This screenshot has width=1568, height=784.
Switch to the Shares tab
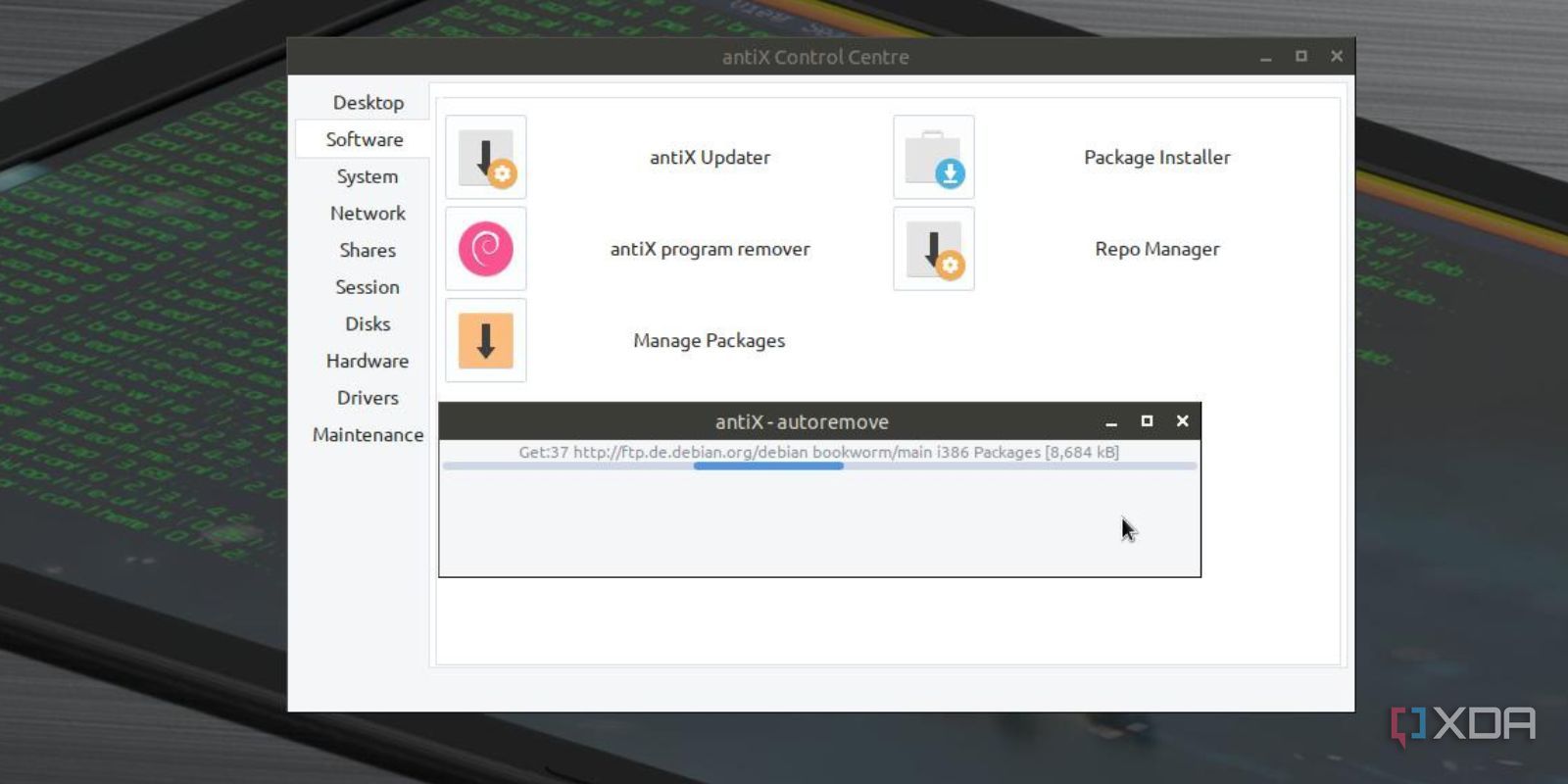point(367,250)
